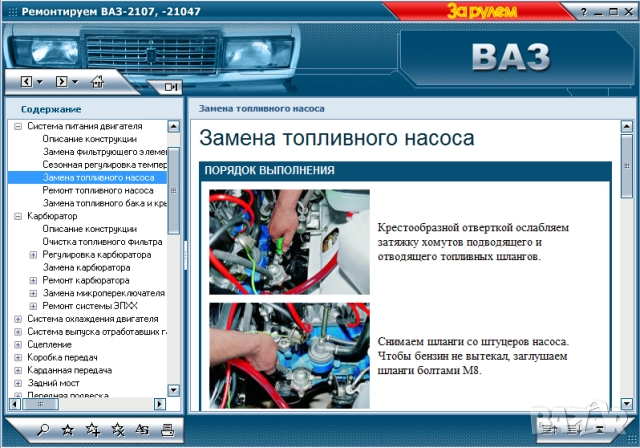Open the Forward history dropdown arrow

tap(75, 82)
